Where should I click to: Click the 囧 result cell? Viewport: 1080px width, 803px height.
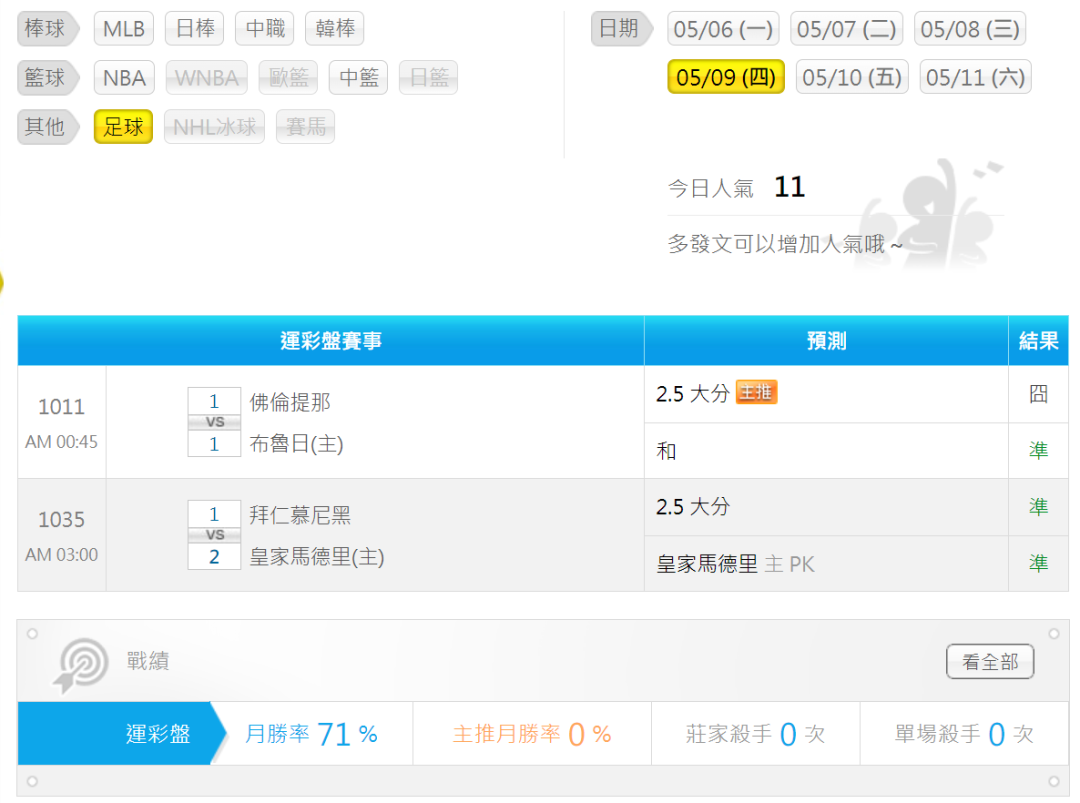(1039, 394)
